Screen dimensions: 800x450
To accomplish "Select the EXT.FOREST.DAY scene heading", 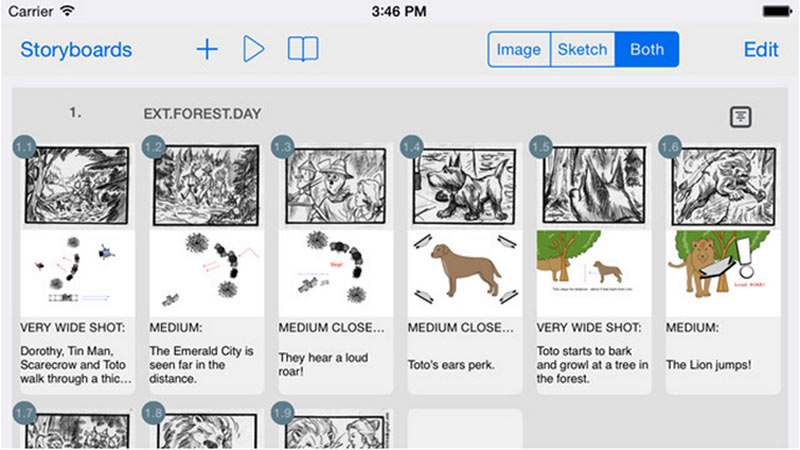I will tap(202, 113).
